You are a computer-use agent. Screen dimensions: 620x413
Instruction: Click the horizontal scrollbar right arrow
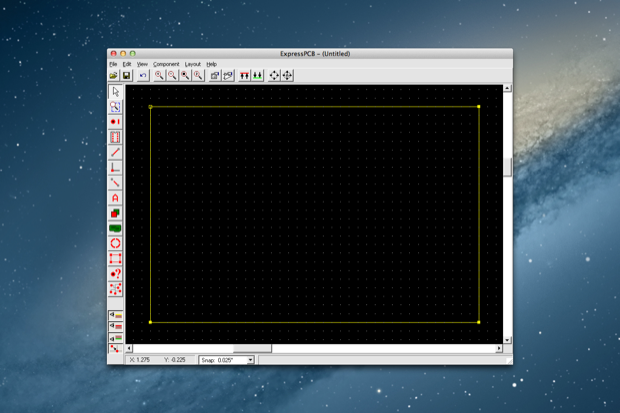click(499, 349)
